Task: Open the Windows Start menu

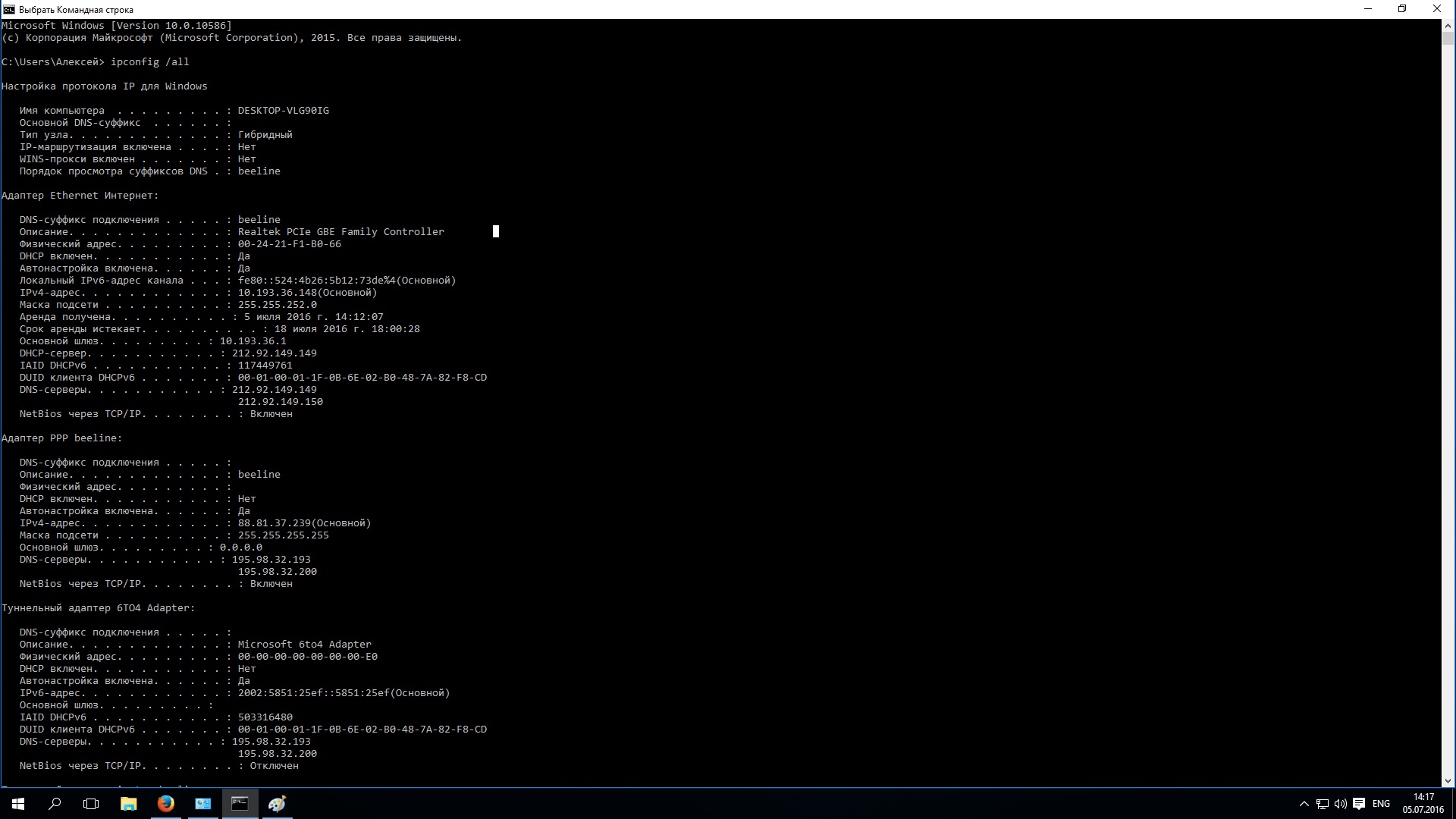Action: pos(18,804)
